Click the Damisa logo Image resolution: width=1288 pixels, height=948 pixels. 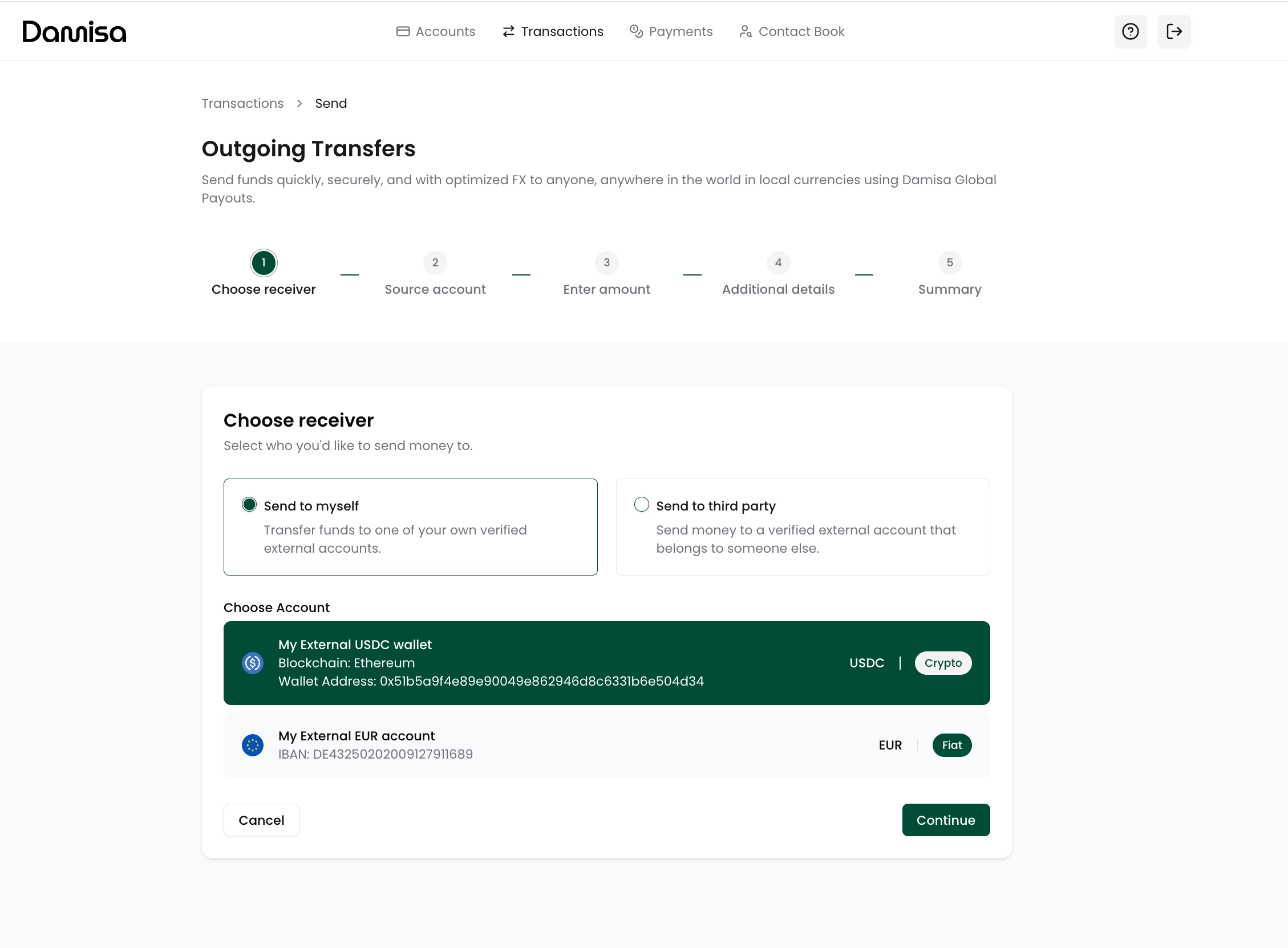point(74,31)
